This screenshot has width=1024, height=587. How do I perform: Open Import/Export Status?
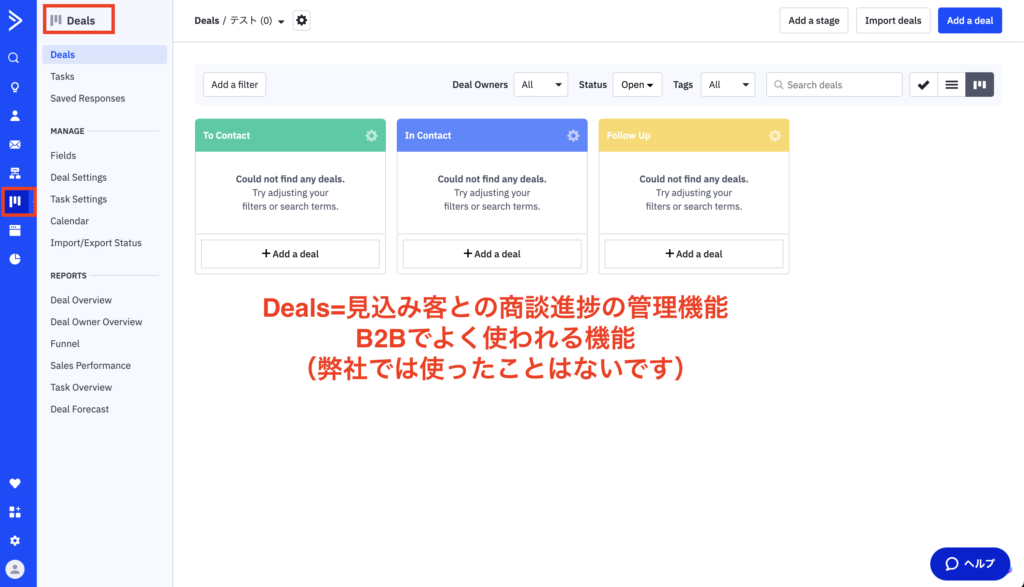[96, 242]
